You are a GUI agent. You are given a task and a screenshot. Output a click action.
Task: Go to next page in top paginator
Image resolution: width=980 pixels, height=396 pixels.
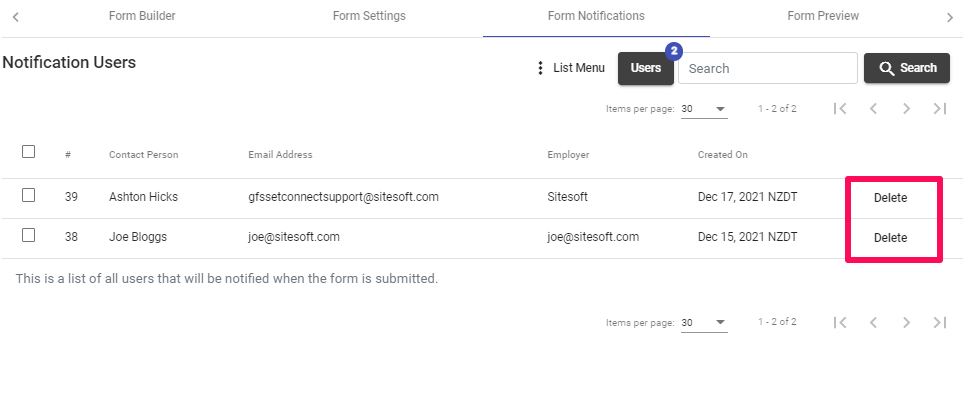906,109
